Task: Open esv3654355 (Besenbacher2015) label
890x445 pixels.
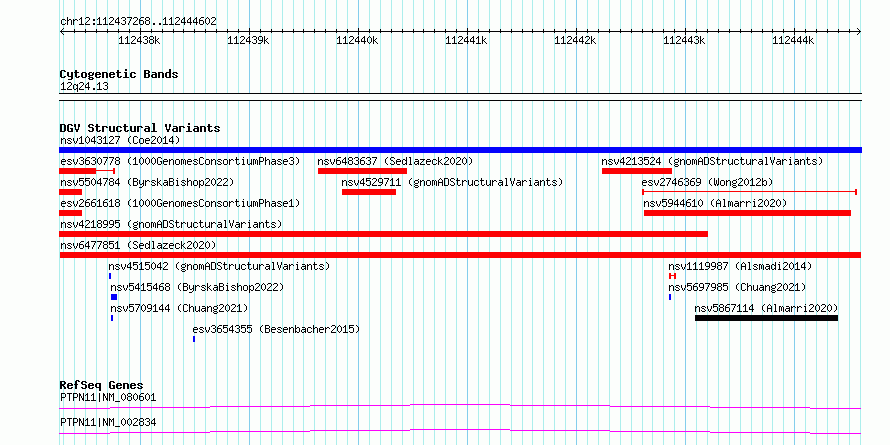Action: [x=276, y=329]
